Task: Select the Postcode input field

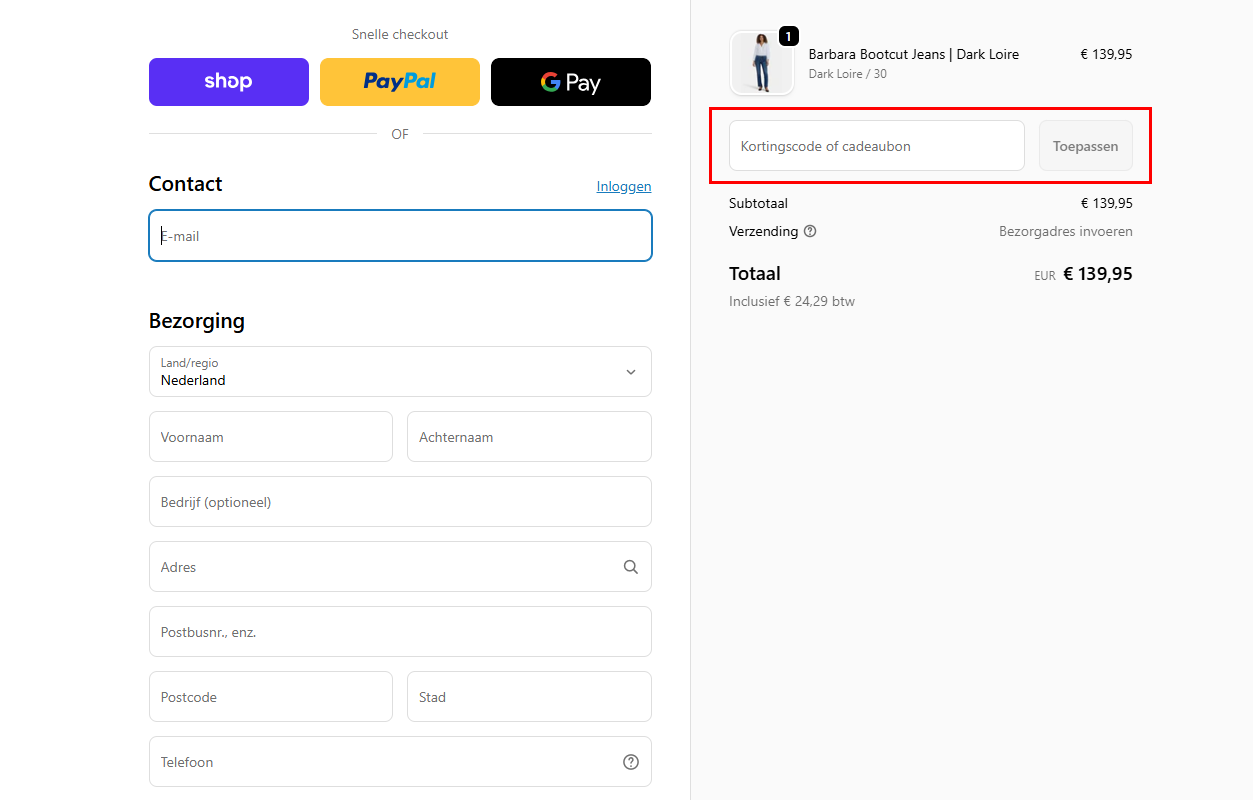Action: coord(270,697)
